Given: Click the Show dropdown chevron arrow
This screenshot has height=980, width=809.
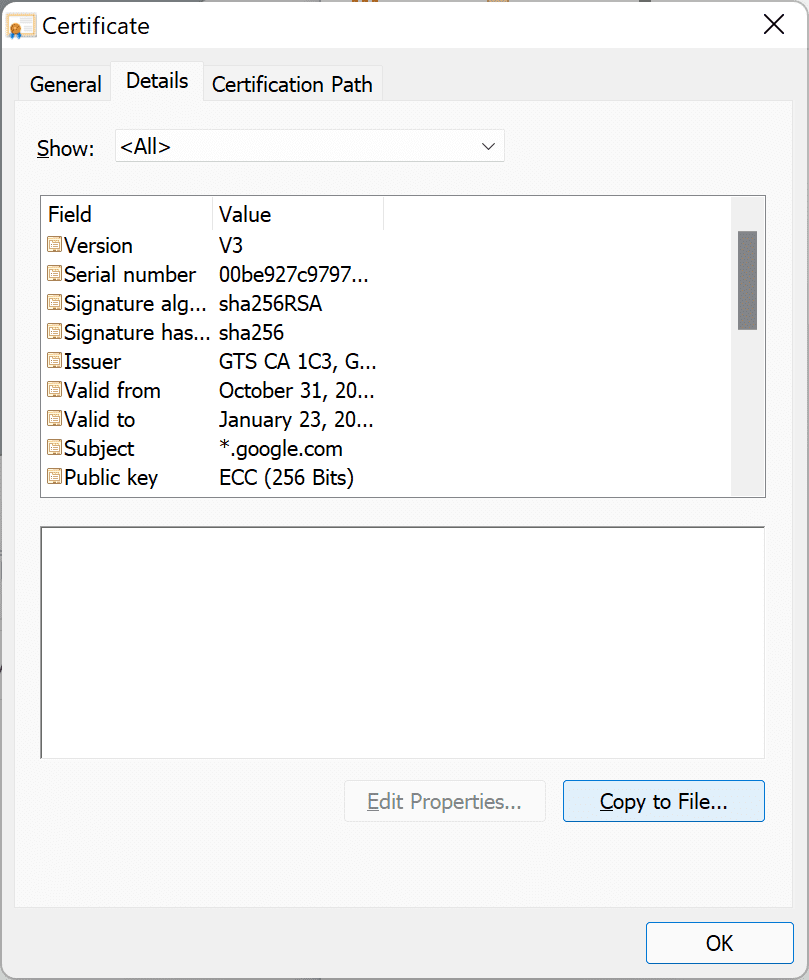Looking at the screenshot, I should (488, 147).
